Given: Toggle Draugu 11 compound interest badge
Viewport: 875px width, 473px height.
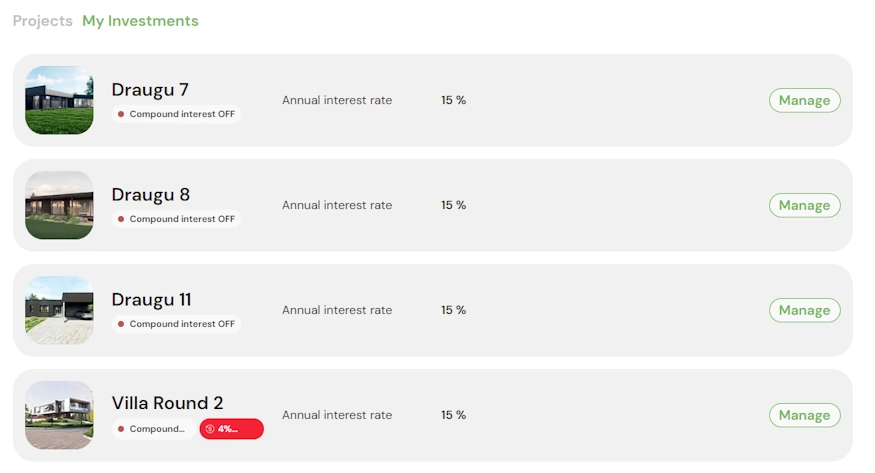Looking at the screenshot, I should coord(176,324).
